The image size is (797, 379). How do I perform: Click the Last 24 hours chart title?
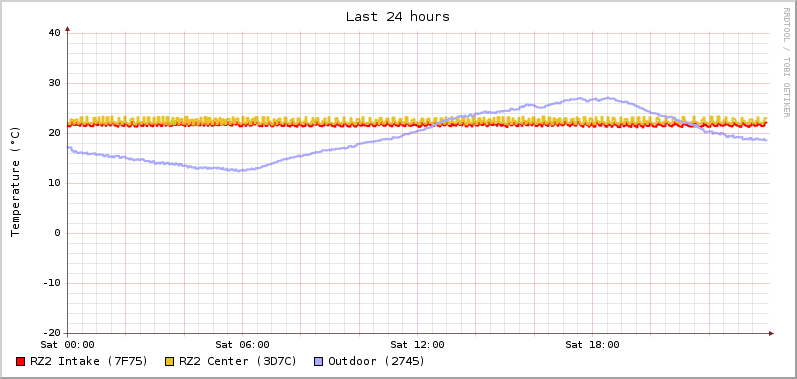[398, 17]
